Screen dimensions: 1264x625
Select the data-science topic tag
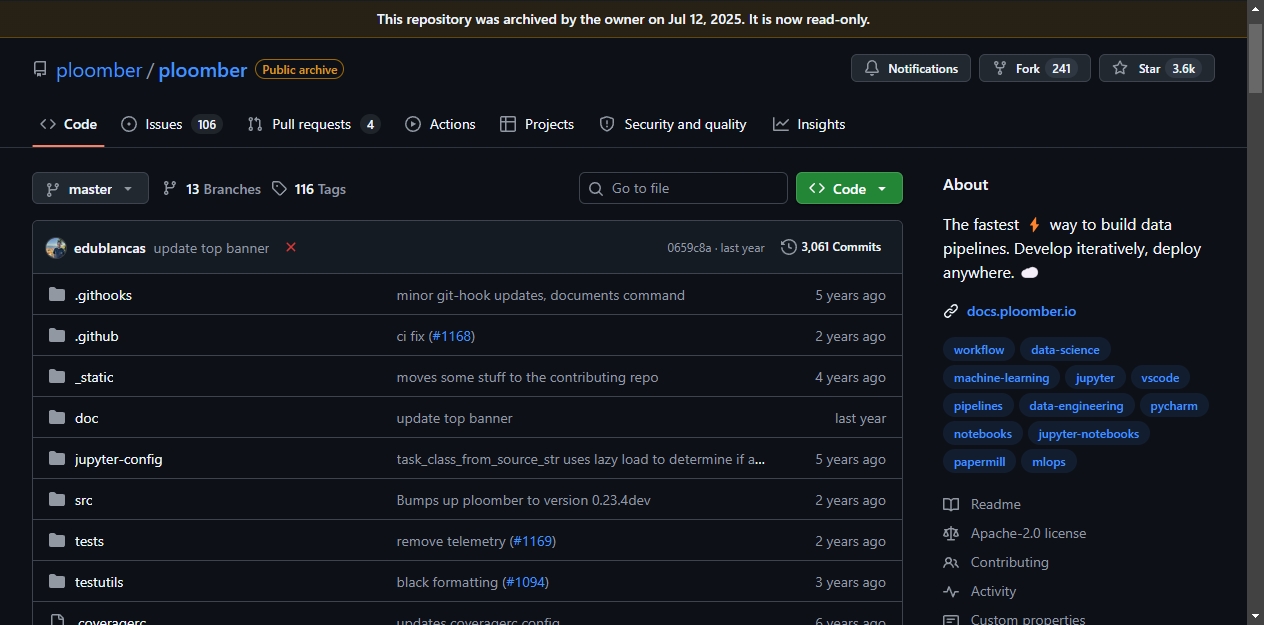click(x=1065, y=350)
